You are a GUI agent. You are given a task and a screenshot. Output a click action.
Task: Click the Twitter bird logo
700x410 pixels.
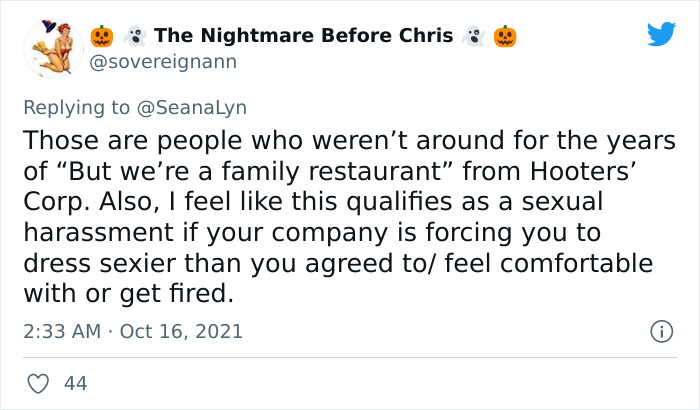click(x=661, y=35)
